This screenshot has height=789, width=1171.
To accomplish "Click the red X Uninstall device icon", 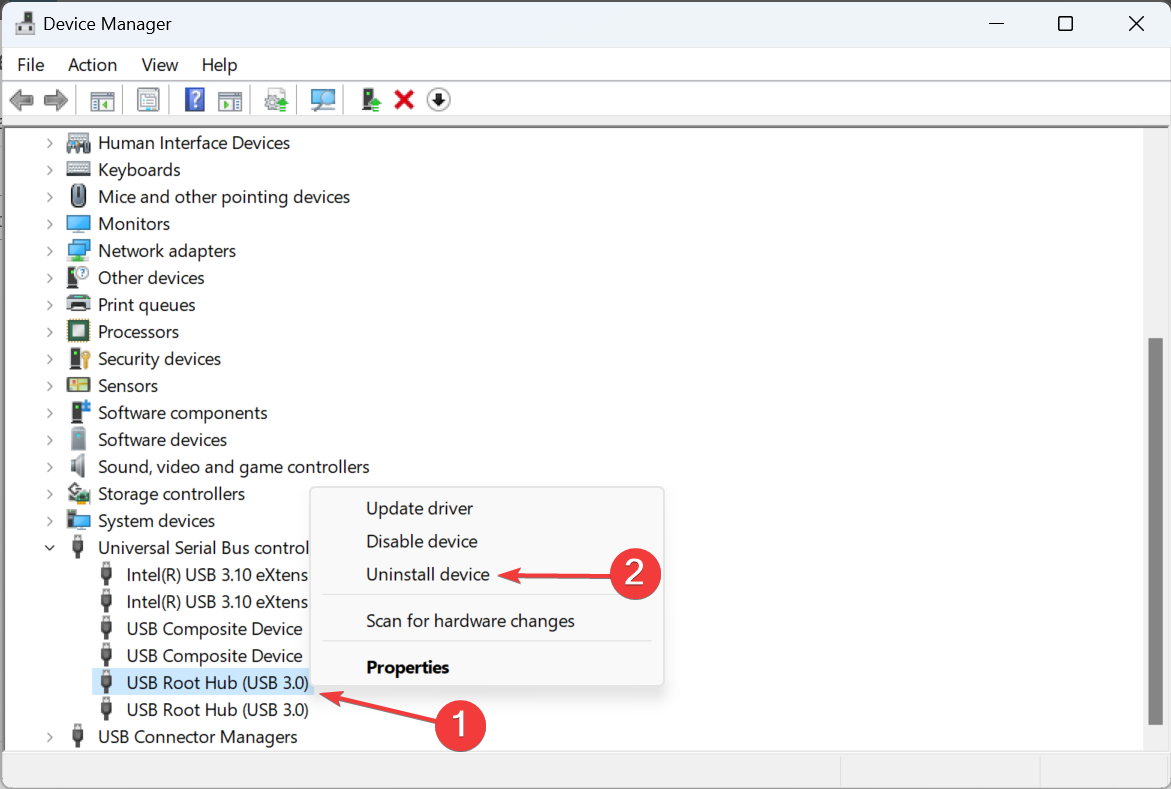I will click(404, 99).
